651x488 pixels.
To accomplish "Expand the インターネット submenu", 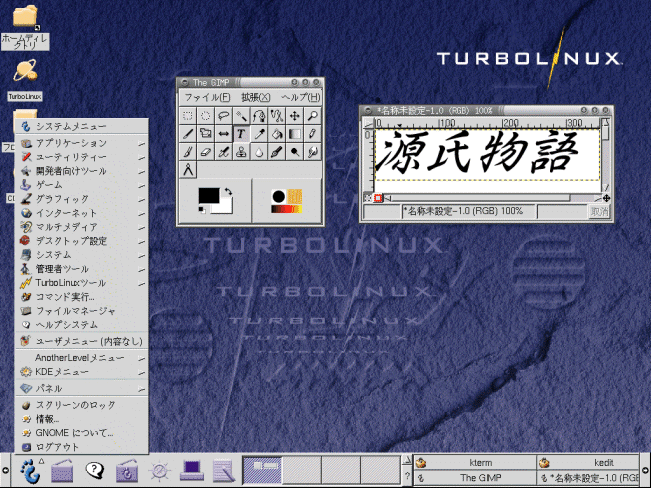I will point(82,213).
